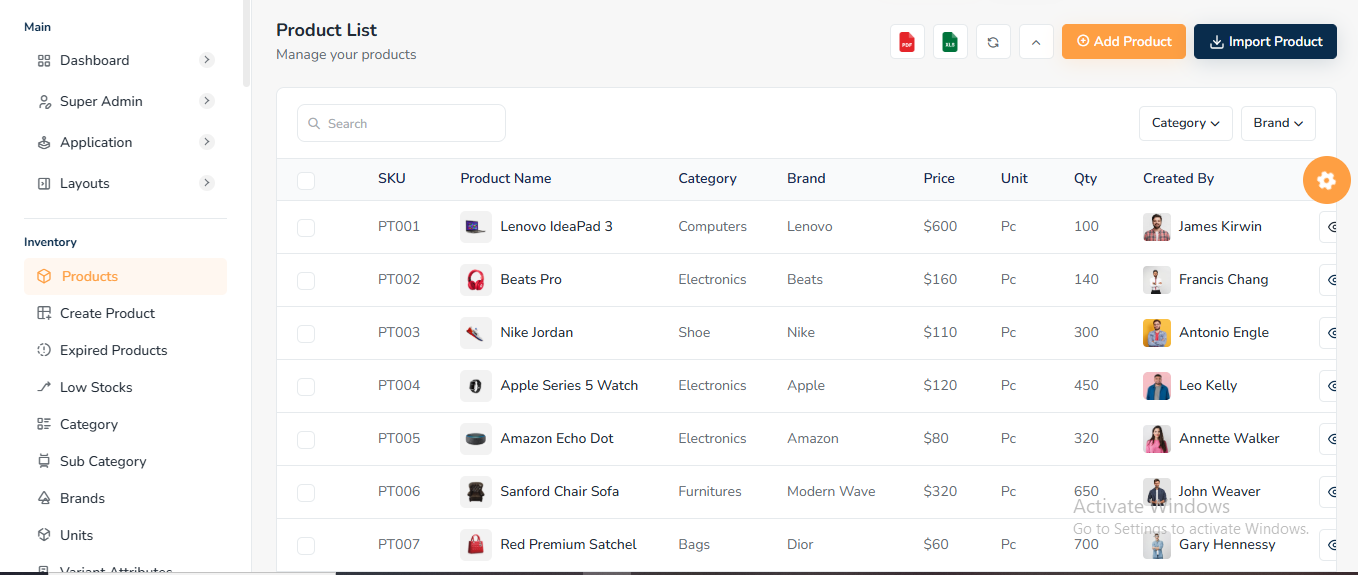
Task: Check the box for PT001 row
Action: tap(306, 228)
